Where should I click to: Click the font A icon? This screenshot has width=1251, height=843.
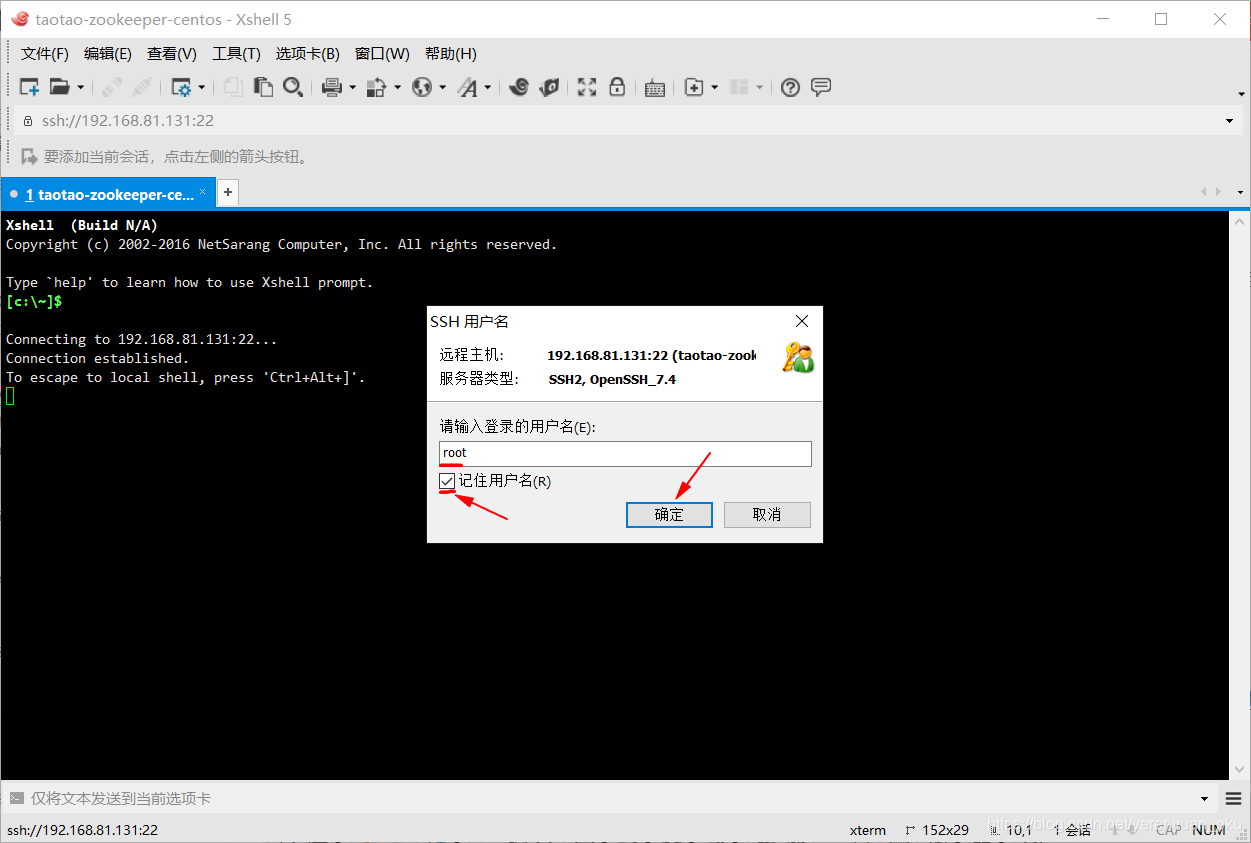[x=468, y=88]
